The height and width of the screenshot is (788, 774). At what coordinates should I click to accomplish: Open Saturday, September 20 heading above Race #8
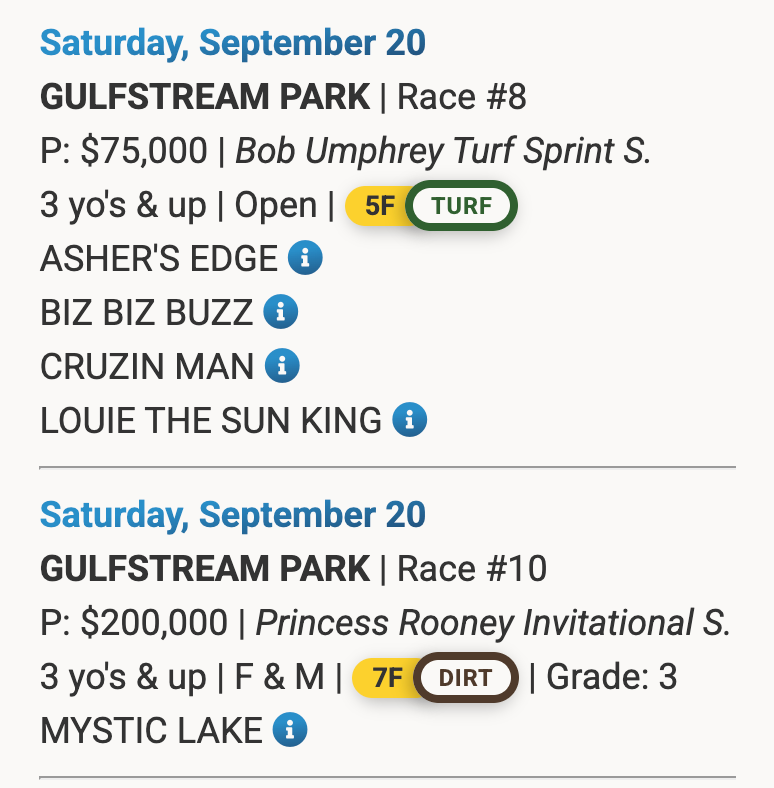pyautogui.click(x=232, y=43)
